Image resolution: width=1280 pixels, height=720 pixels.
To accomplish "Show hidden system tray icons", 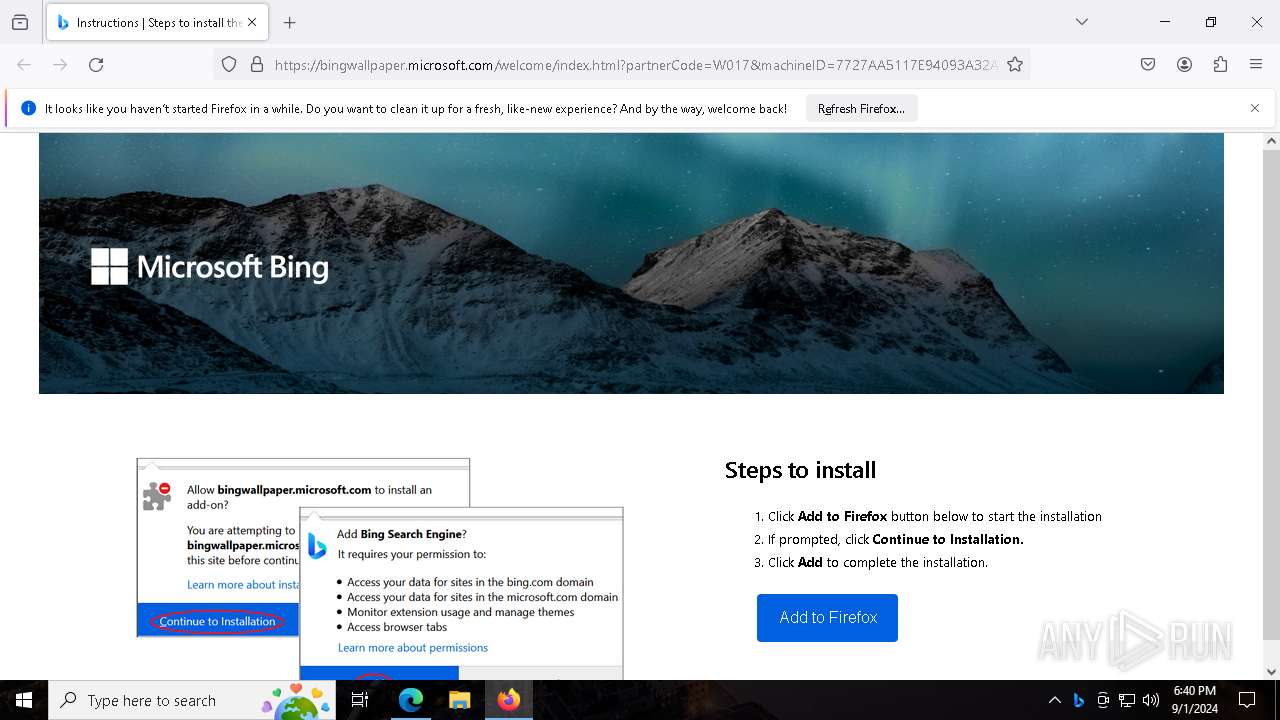I will pos(1054,700).
